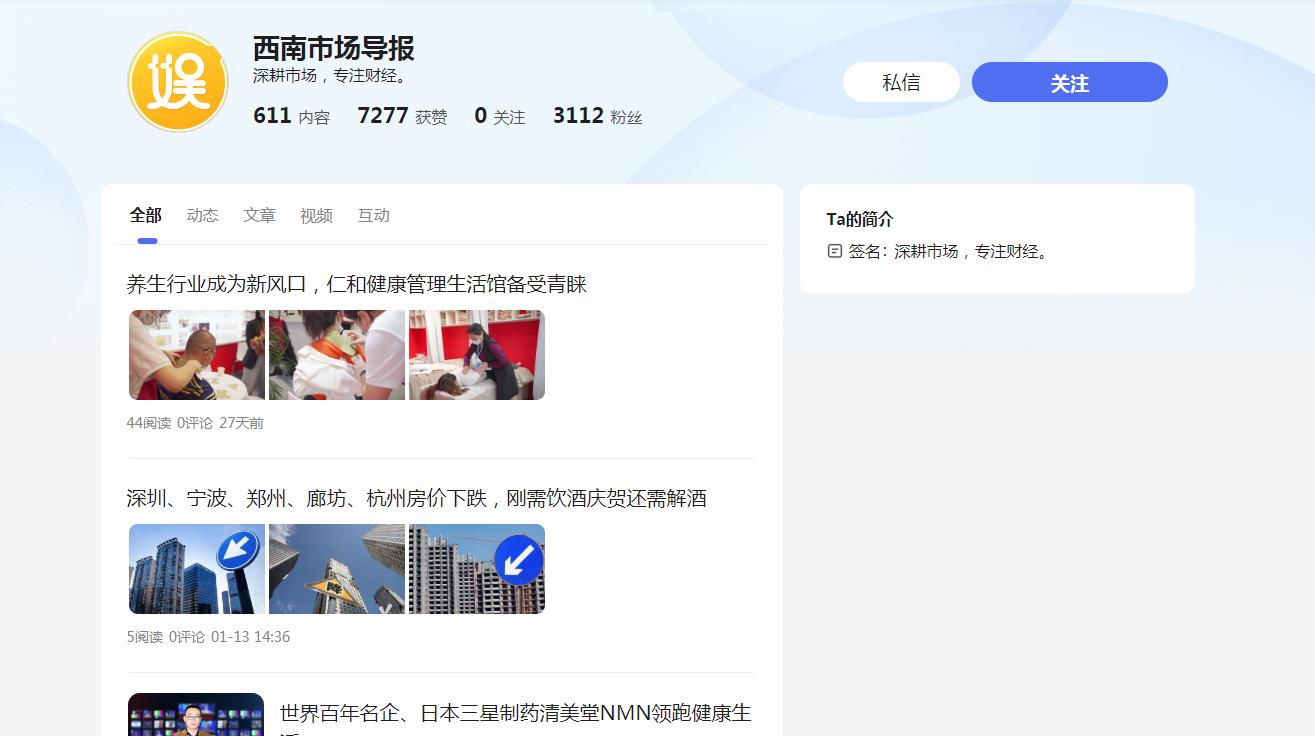This screenshot has height=736, width=1315.
Task: Switch to the 文章 tab
Action: click(x=259, y=215)
